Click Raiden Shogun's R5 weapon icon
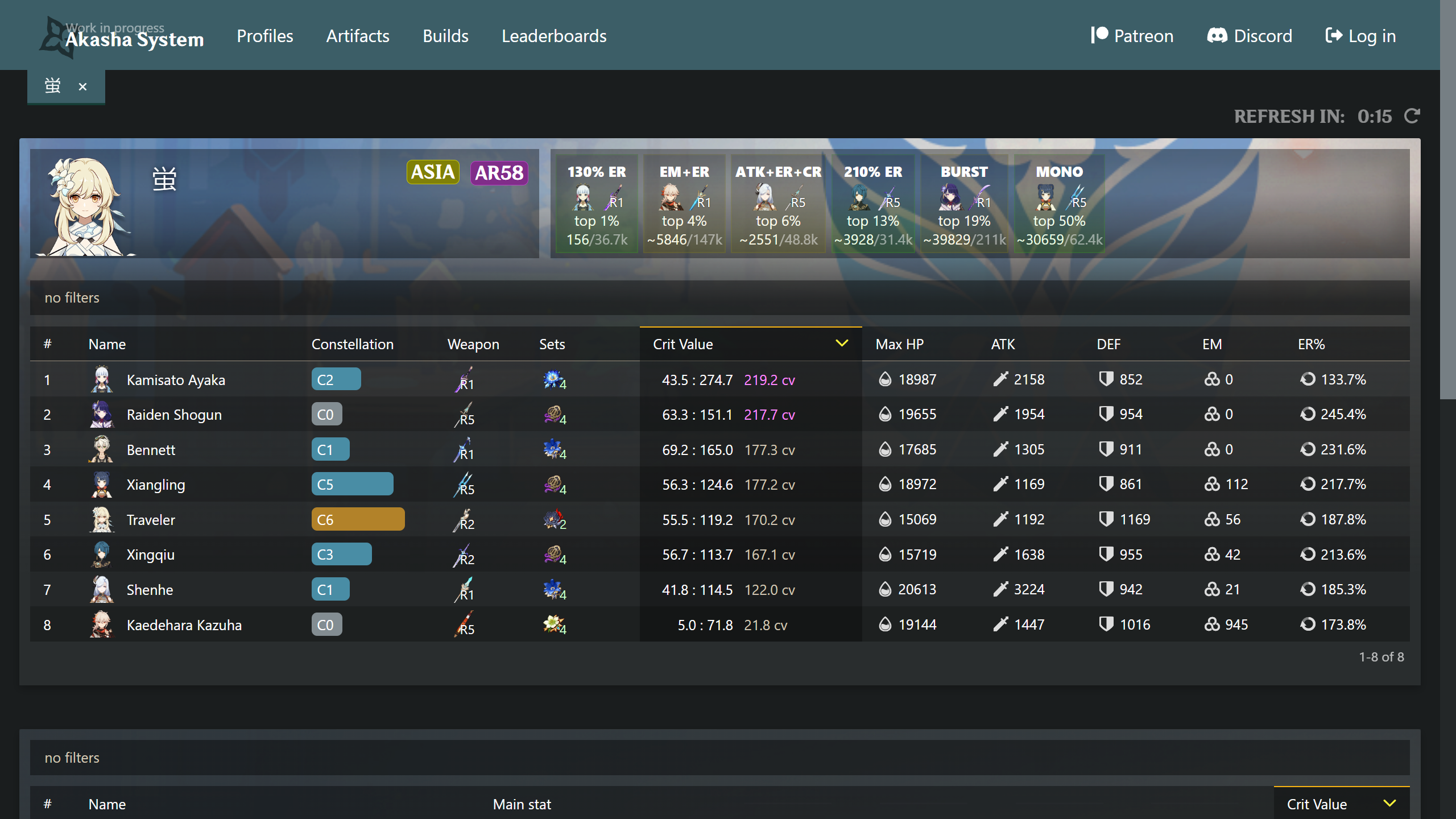1456x819 pixels. click(464, 415)
